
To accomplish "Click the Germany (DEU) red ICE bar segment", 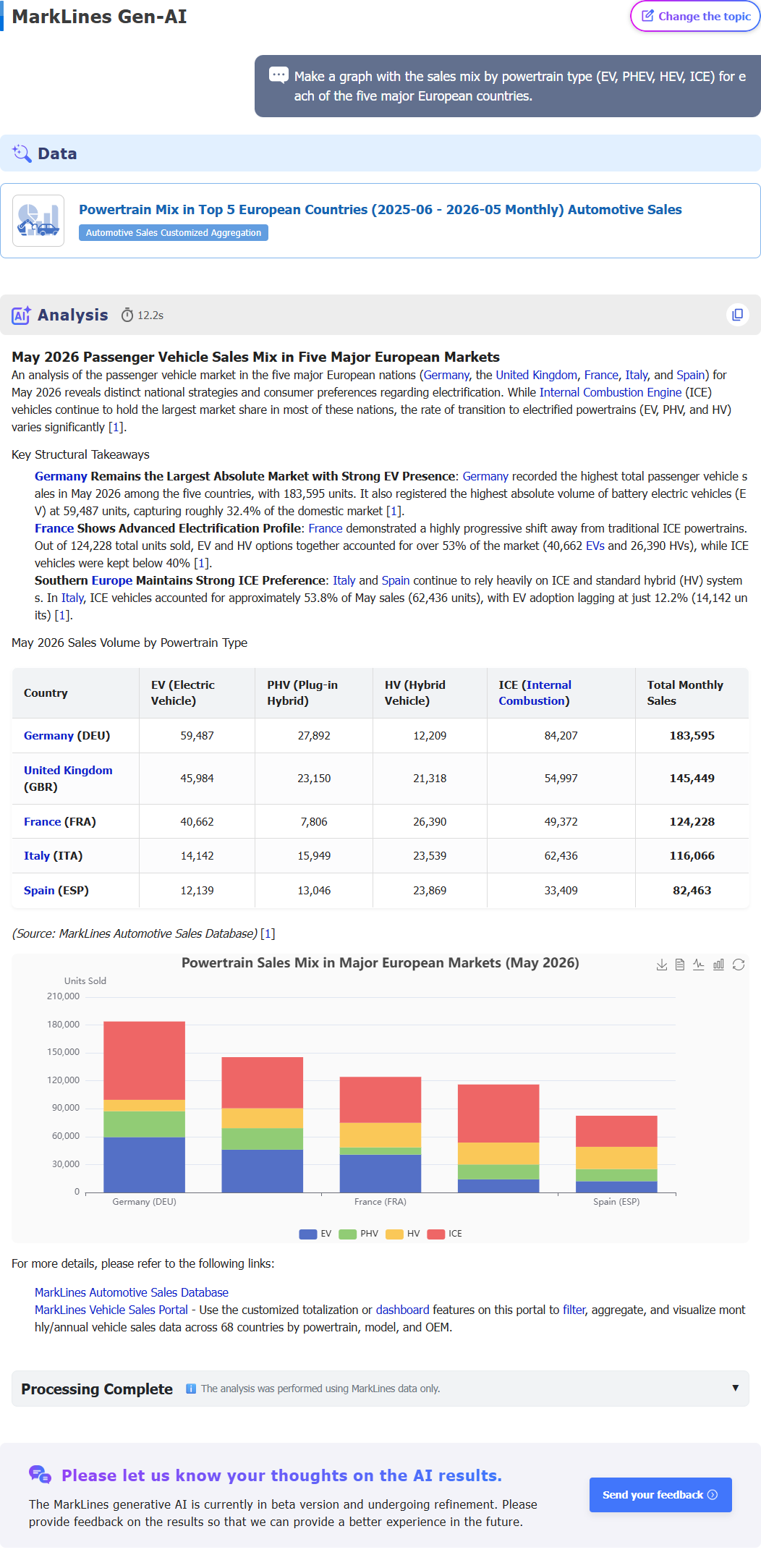I will click(144, 1060).
